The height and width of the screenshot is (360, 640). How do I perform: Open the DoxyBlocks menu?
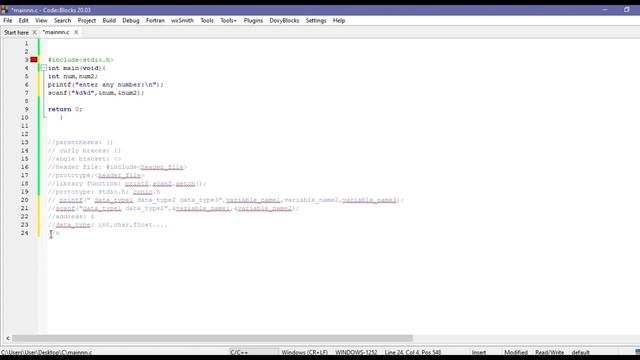284,20
